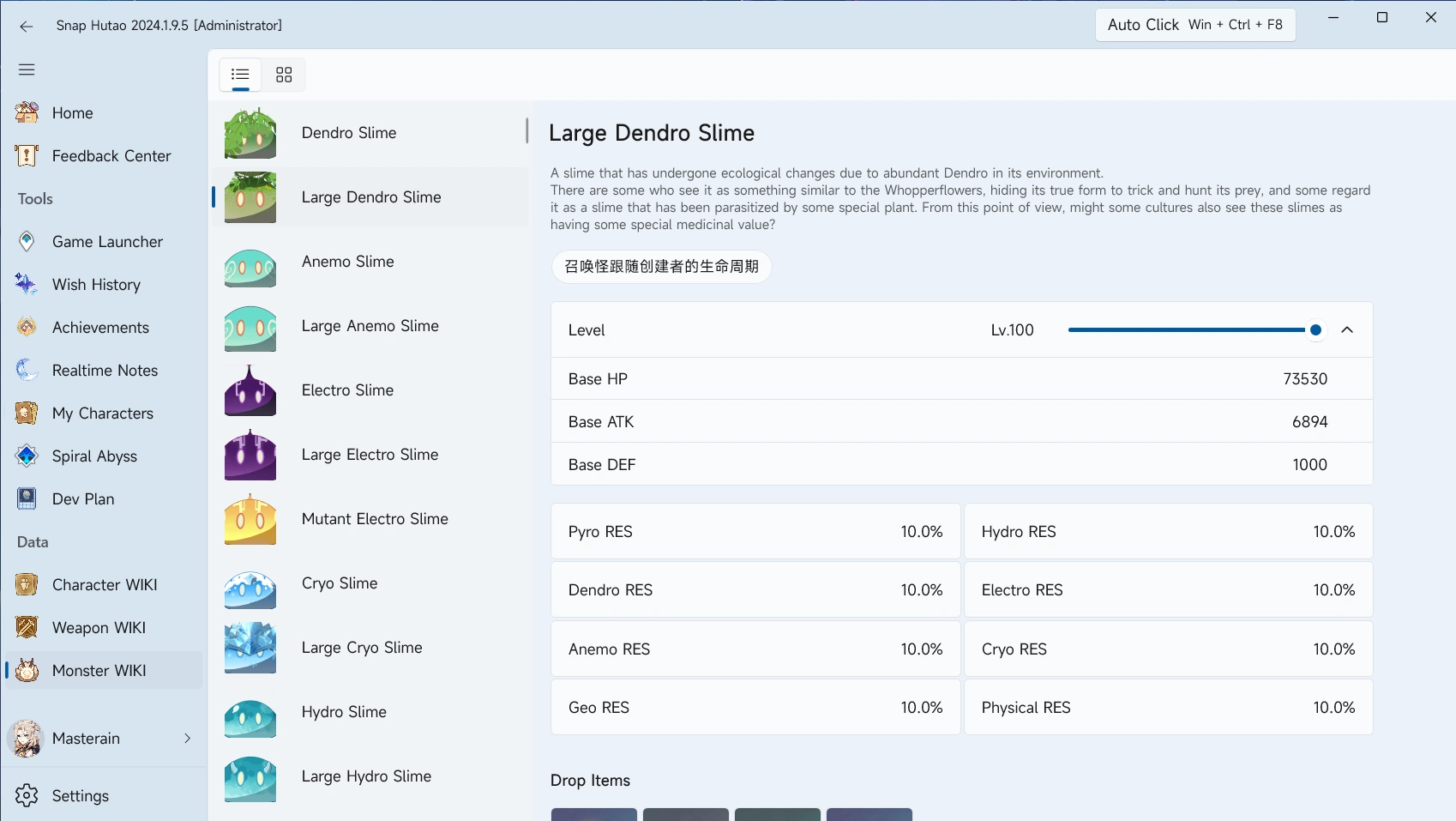Click the Mutant Electro Slime thumbnail
This screenshot has height=821, width=1456.
250,519
